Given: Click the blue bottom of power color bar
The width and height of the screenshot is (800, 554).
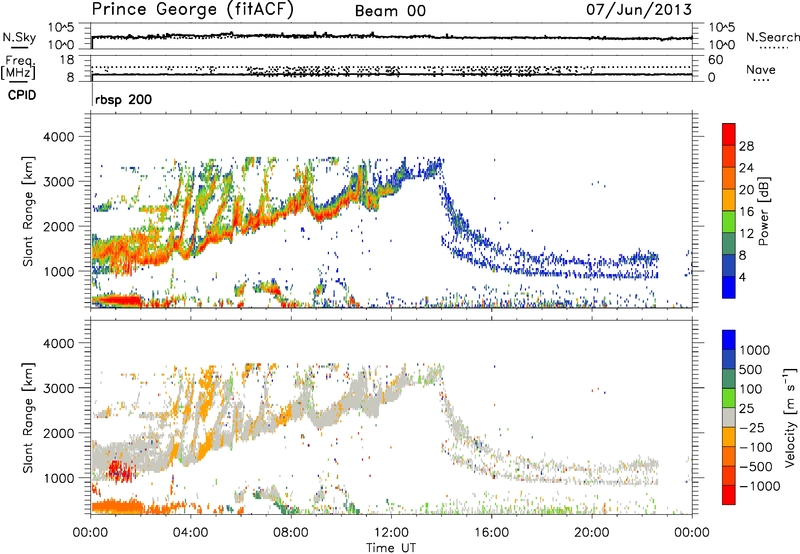Looking at the screenshot, I should 729,287.
